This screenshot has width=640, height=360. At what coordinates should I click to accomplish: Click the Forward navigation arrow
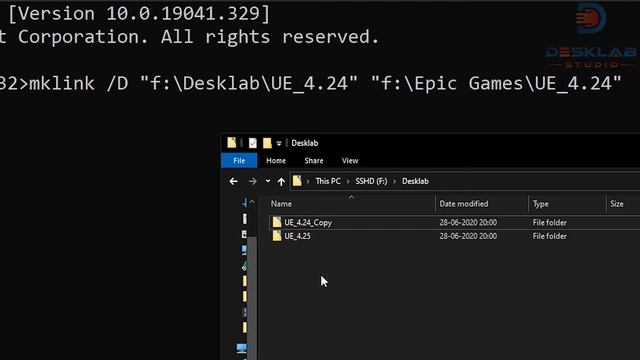(253, 181)
